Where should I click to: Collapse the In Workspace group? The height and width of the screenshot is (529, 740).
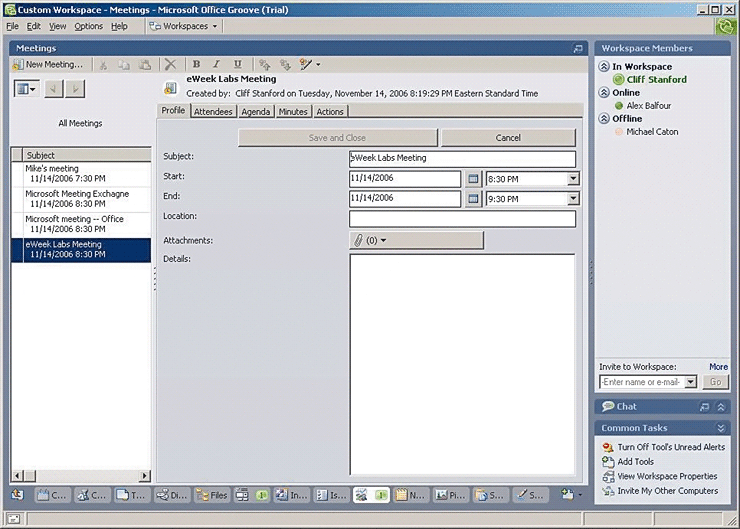click(604, 67)
